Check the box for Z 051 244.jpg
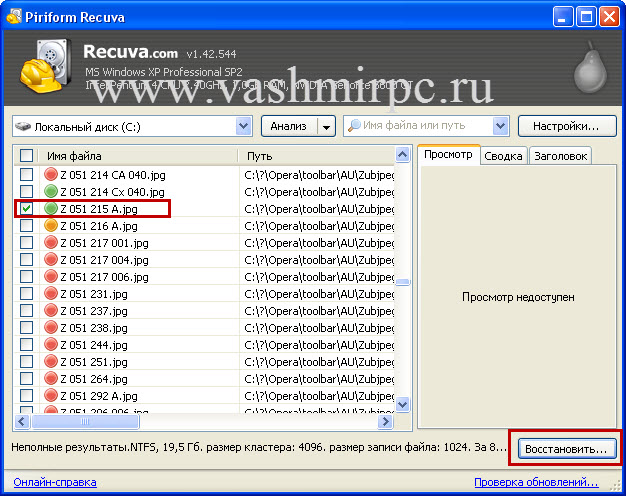The height and width of the screenshot is (496, 626). click(x=26, y=344)
